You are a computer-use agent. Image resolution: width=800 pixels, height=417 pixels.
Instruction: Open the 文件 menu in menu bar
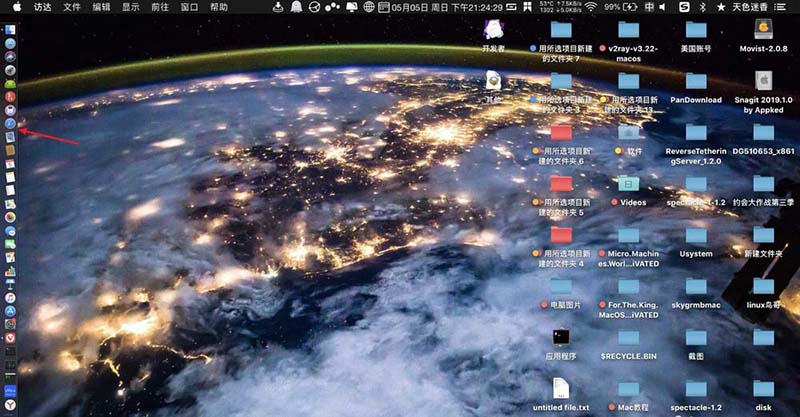(x=72, y=7)
